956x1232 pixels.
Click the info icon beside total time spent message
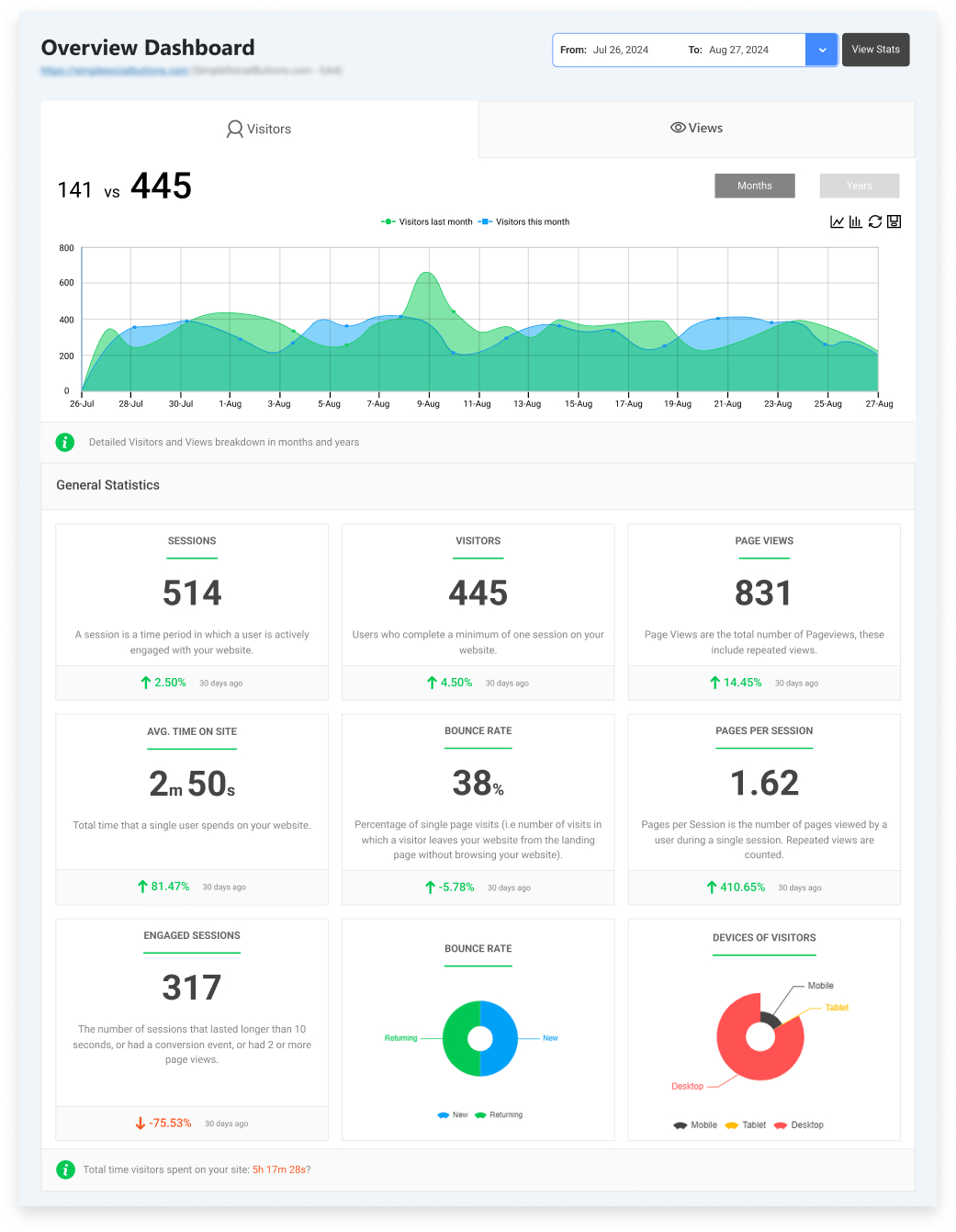coord(64,1170)
